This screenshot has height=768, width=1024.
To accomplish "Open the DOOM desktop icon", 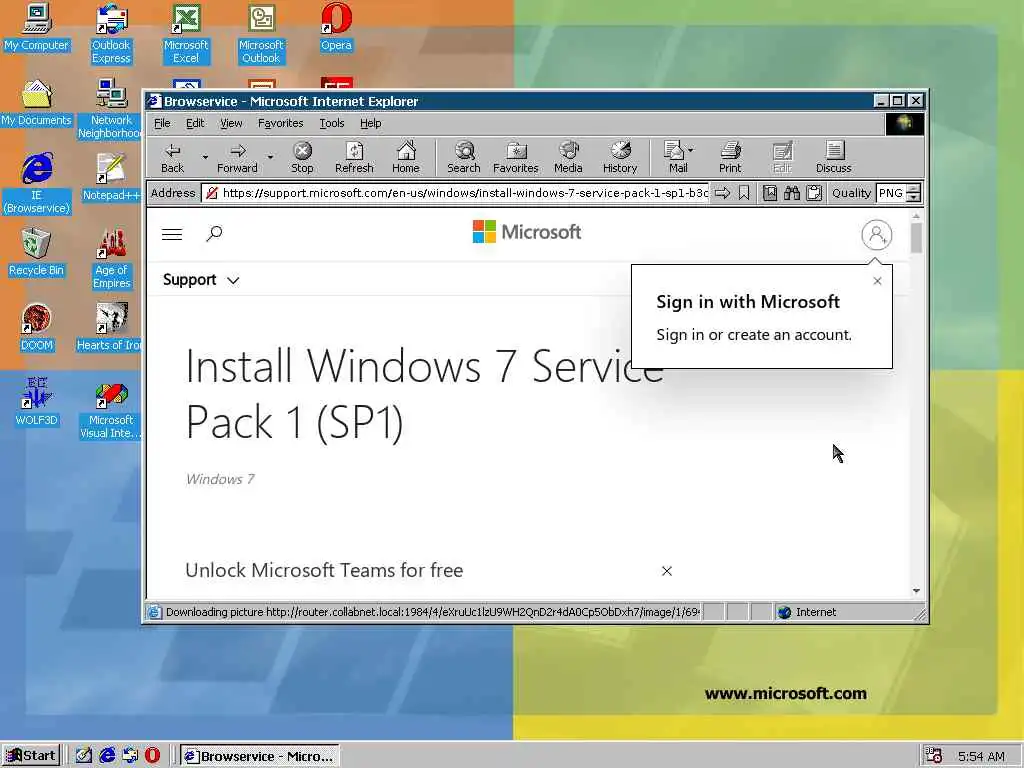I will point(37,327).
